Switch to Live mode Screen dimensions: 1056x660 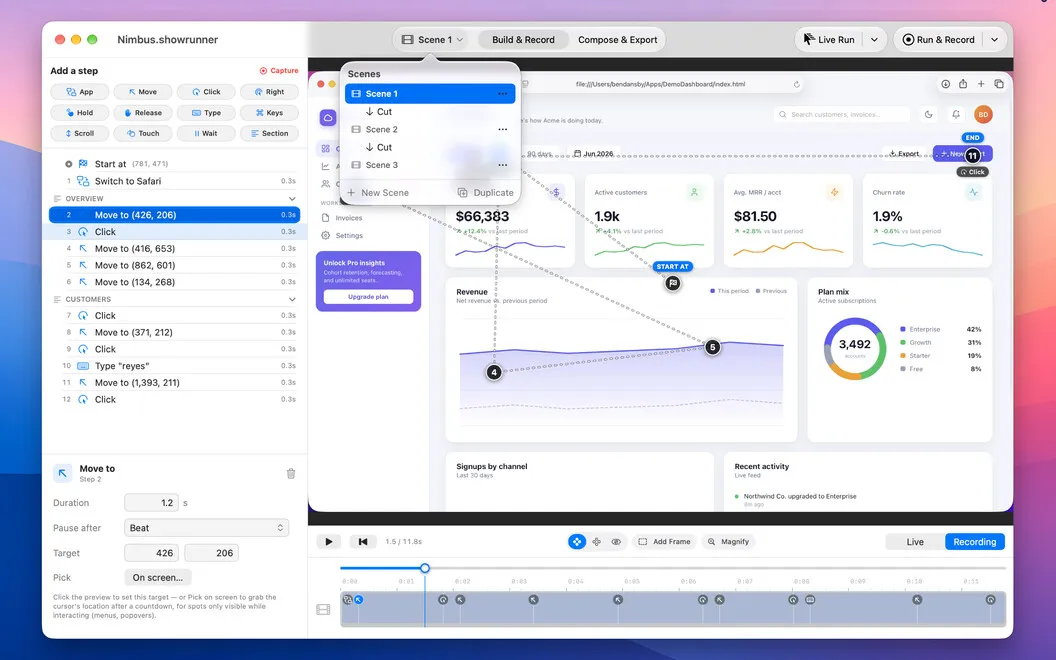[915, 541]
